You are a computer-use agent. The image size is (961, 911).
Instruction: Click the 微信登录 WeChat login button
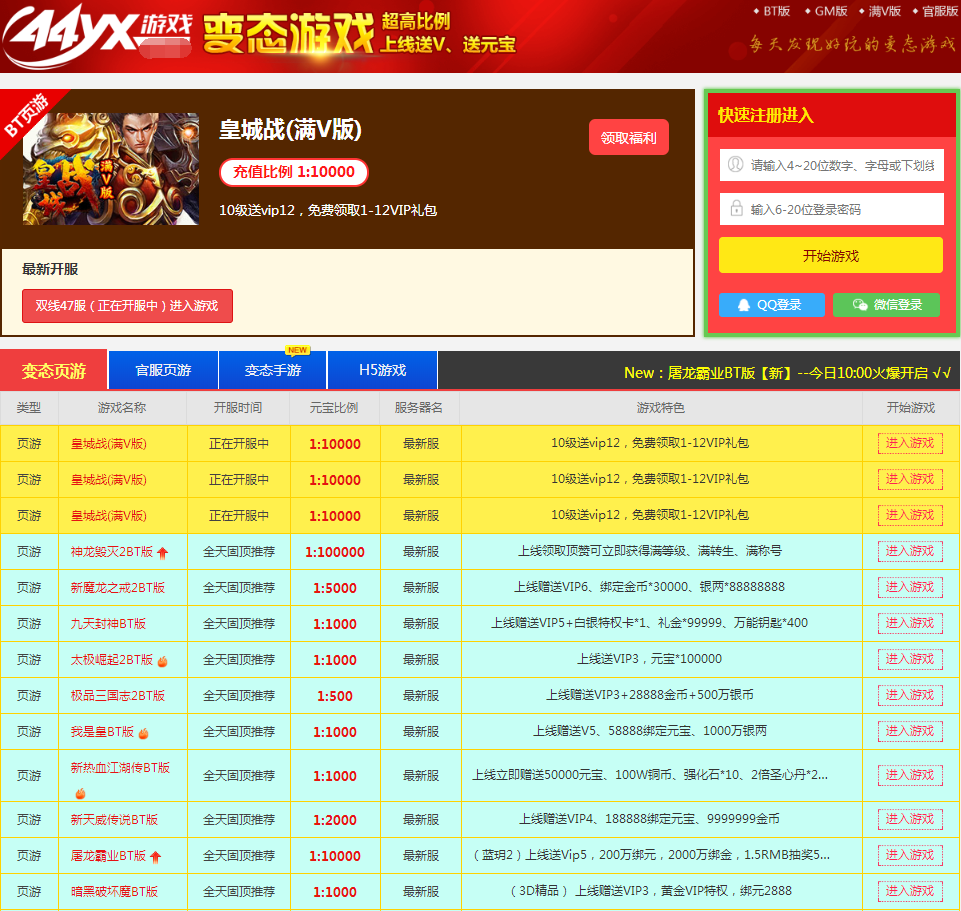(x=886, y=305)
